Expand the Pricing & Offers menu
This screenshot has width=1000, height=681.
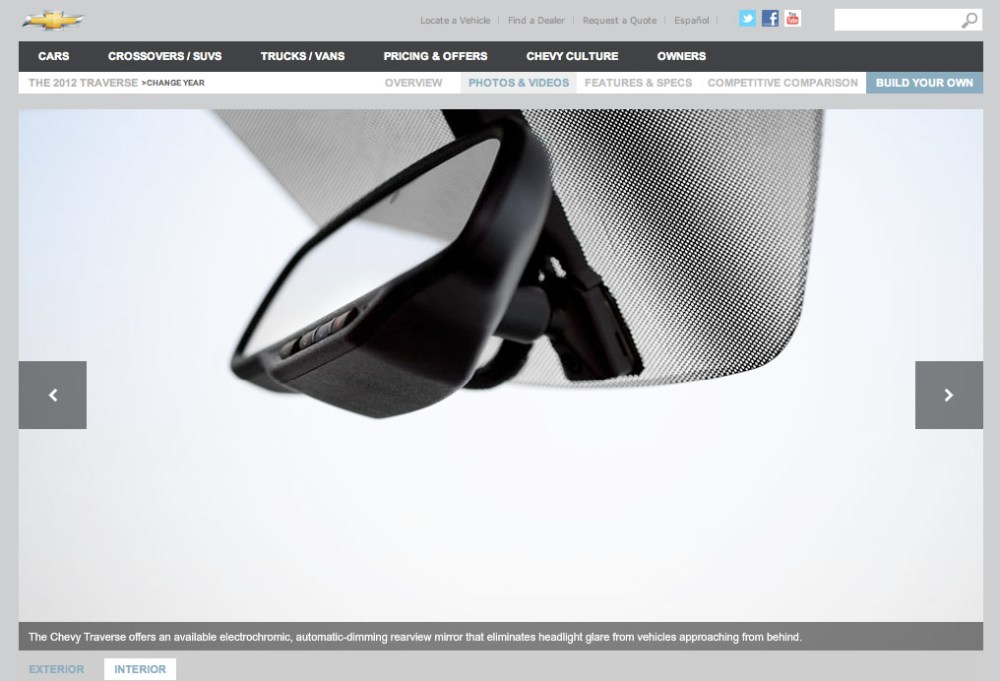tap(435, 56)
